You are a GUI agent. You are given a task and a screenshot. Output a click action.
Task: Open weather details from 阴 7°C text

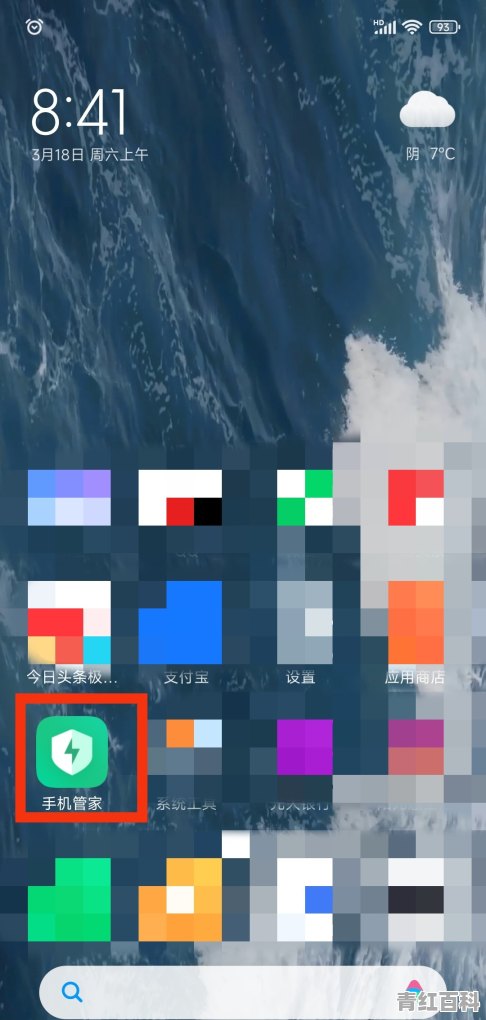coord(430,154)
